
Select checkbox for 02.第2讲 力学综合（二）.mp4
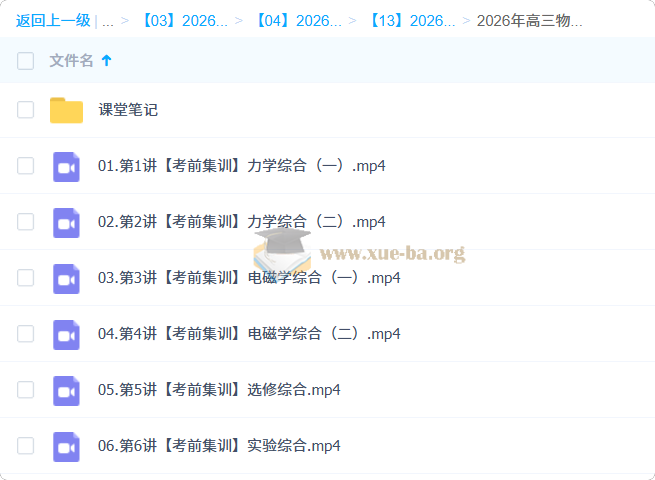(x=25, y=222)
